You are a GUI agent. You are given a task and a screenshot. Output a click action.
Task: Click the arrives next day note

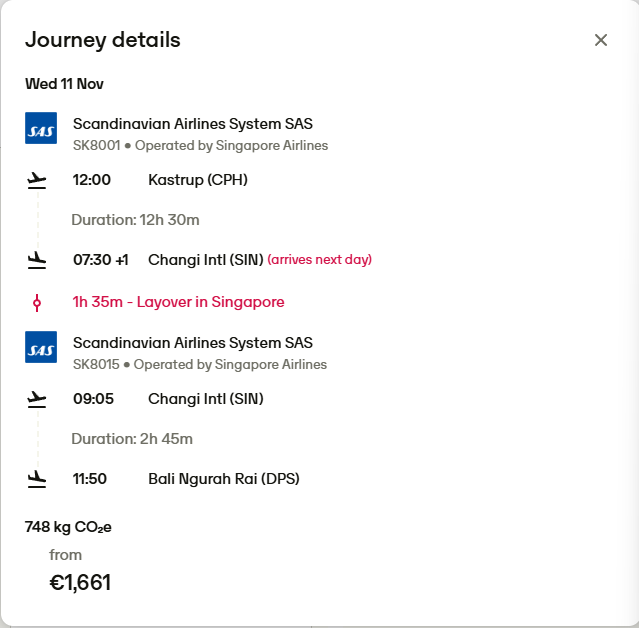(x=320, y=260)
